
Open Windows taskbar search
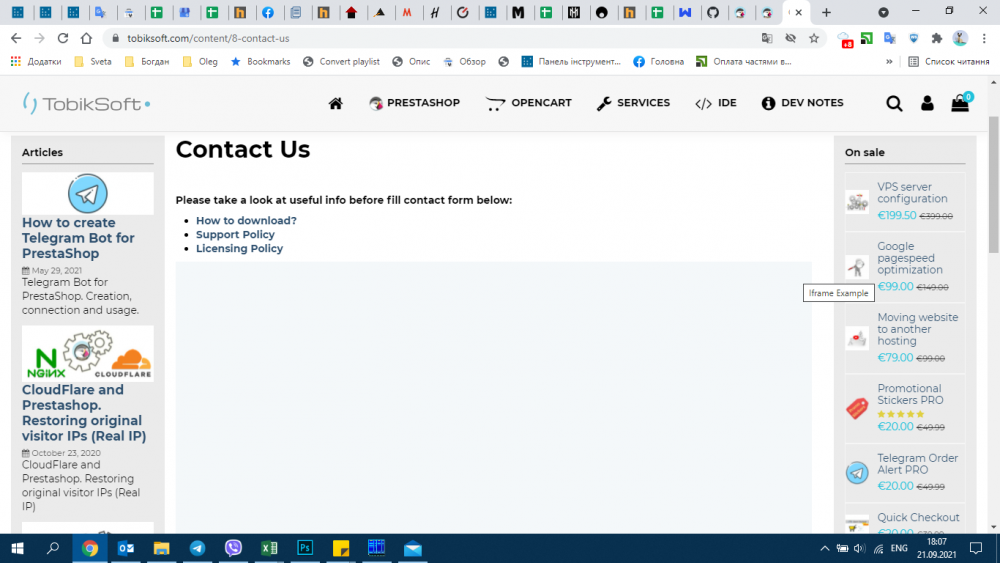point(53,548)
